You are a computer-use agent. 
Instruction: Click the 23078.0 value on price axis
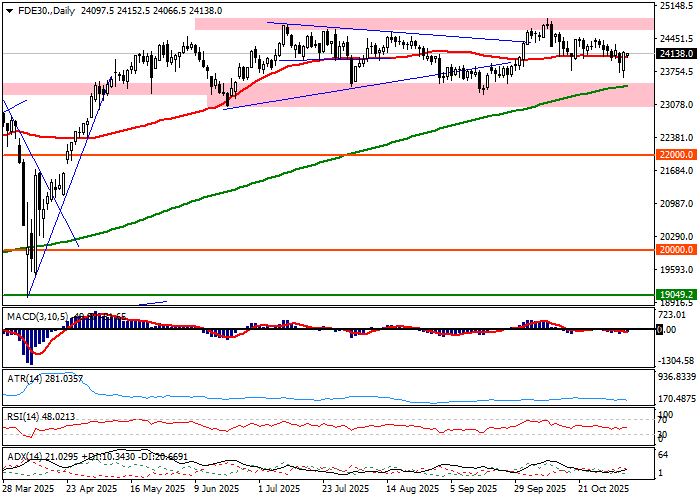(677, 104)
